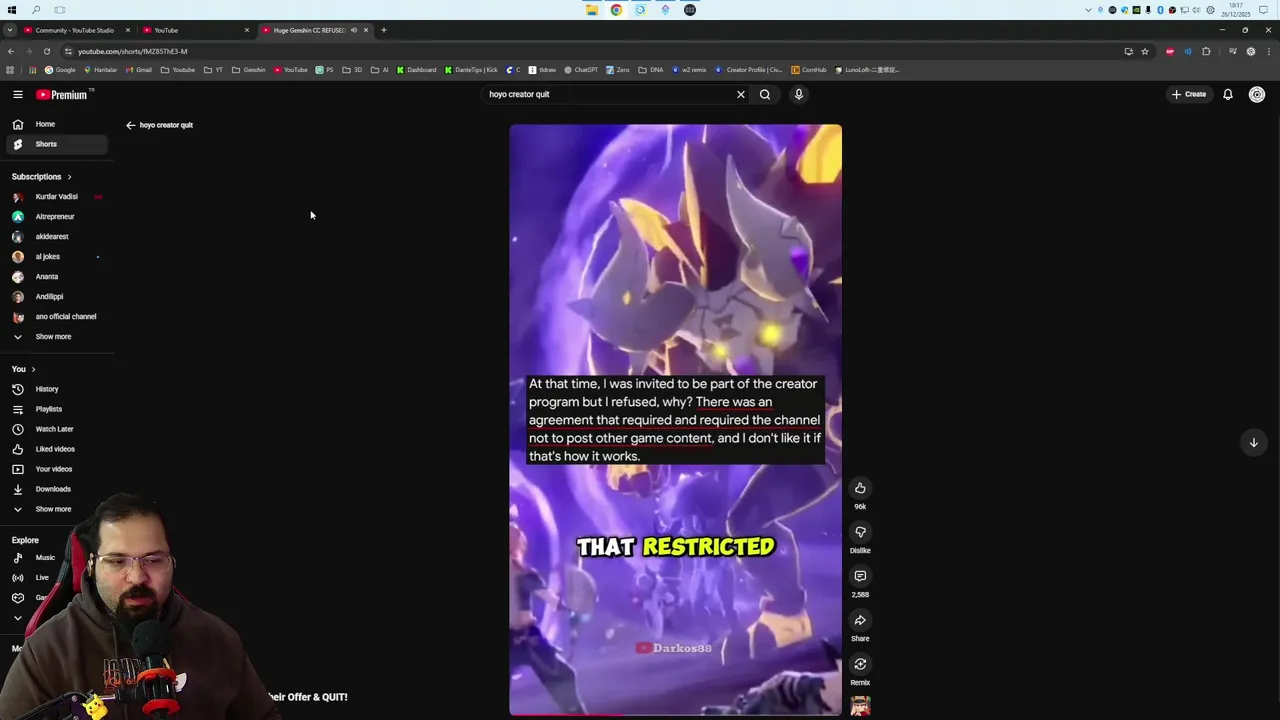Open the notifications bell
This screenshot has width=1280, height=720.
point(1228,94)
